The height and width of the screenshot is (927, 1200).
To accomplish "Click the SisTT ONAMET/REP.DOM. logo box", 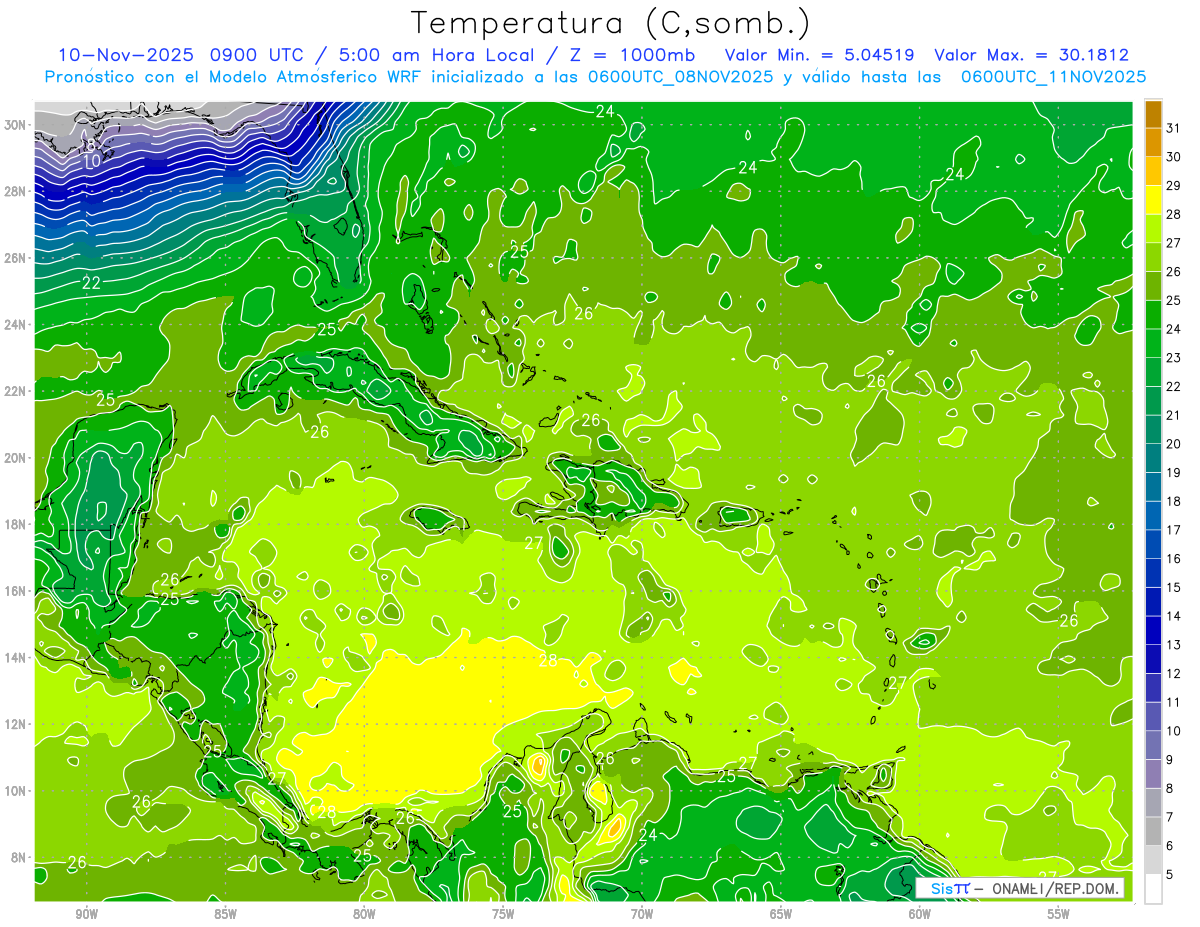I will pos(1019,888).
